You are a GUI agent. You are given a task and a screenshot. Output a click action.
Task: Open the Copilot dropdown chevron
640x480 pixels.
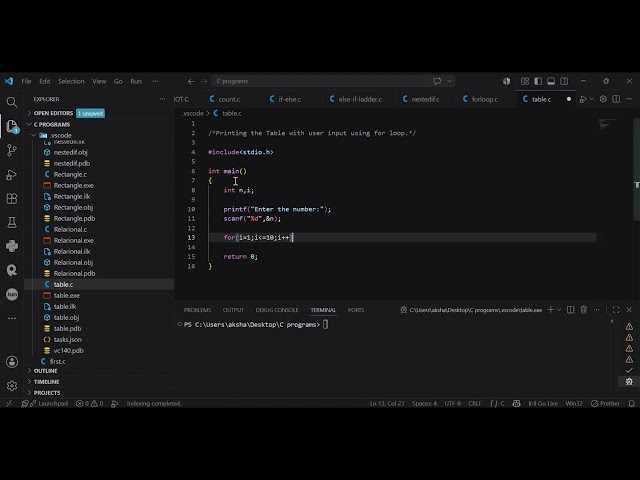(449, 81)
